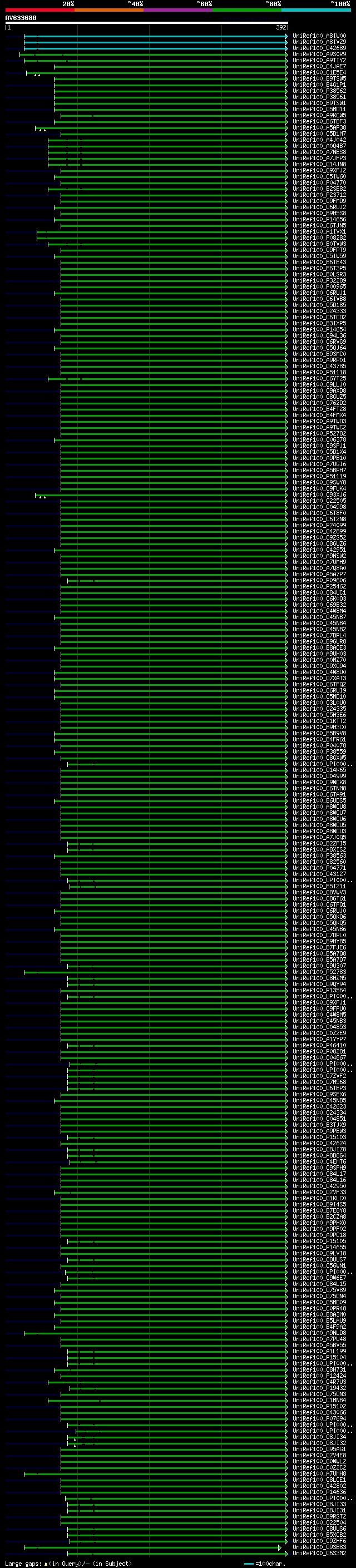Open hit label UniRef100_B9HY85
The image size is (356, 1568).
click(x=319, y=942)
